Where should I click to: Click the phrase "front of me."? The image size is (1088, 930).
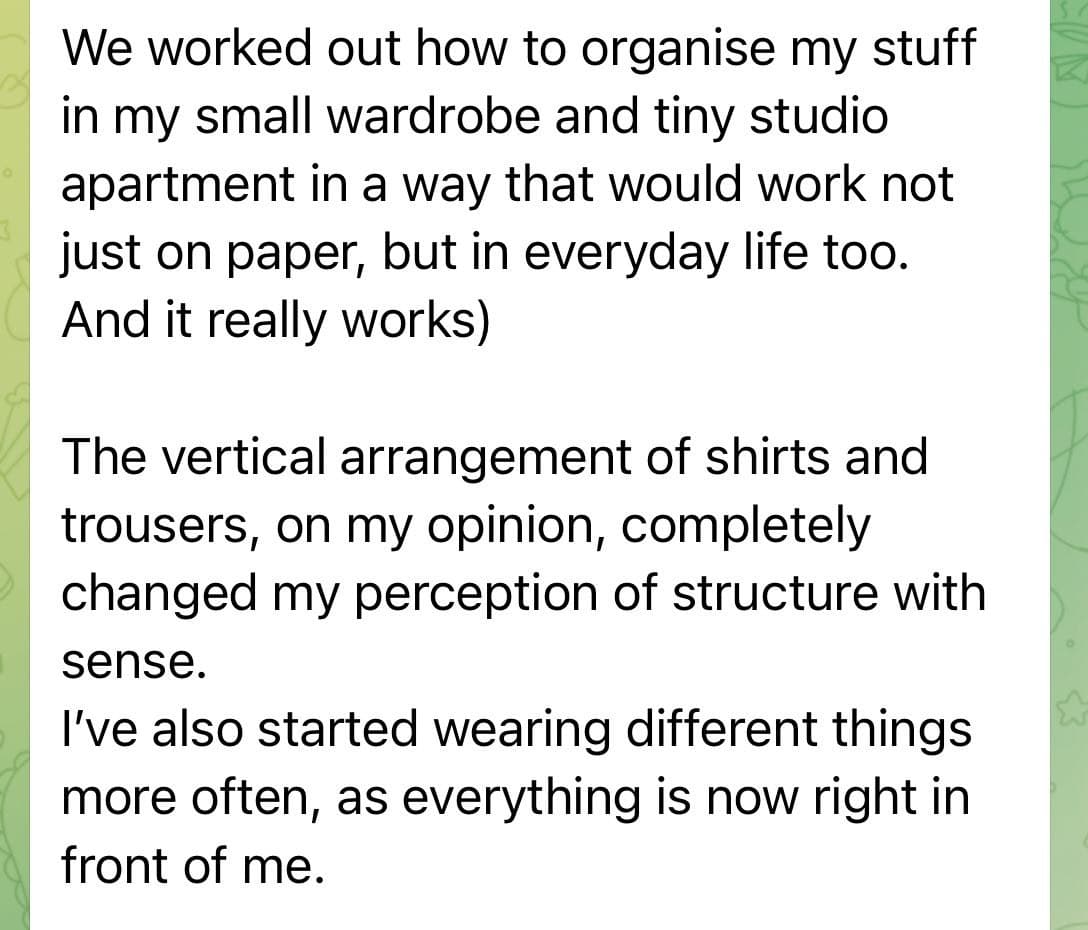tap(193, 865)
